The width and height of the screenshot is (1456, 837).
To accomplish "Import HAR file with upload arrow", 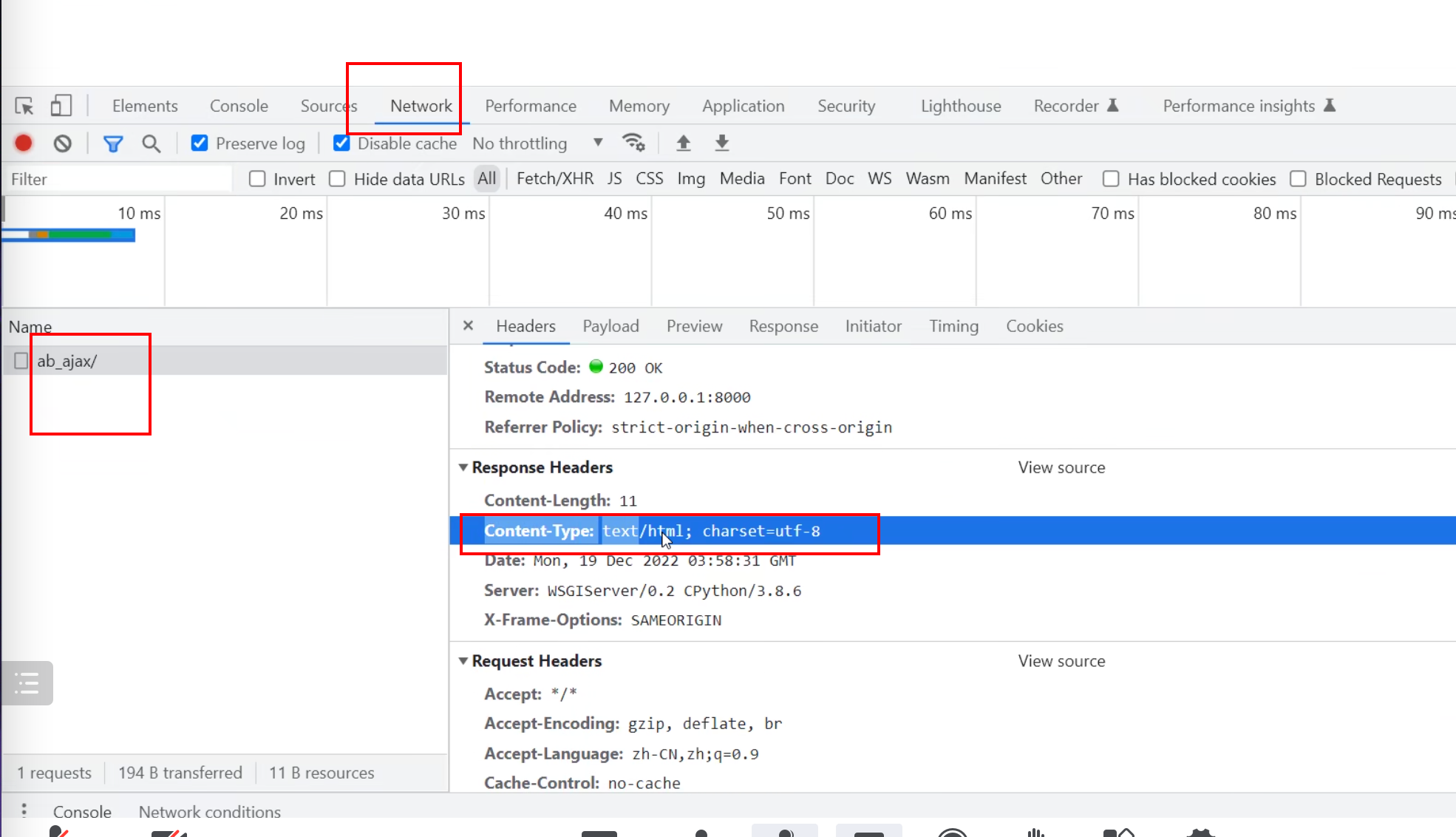I will pyautogui.click(x=684, y=143).
